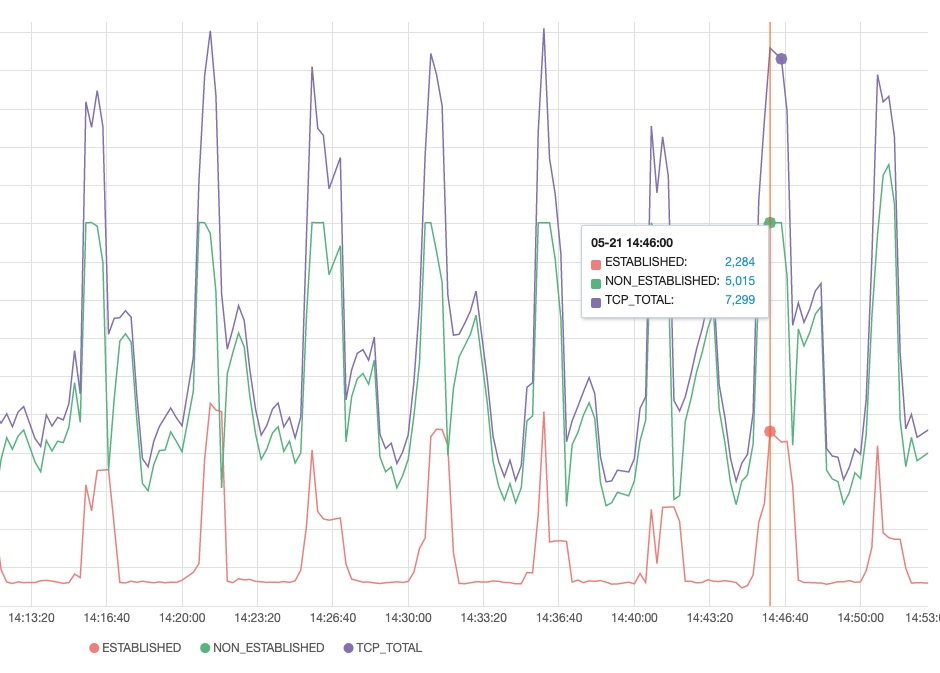
Task: Click the NON_ESTABLISHED value 5,015 in tooltip
Action: [739, 281]
